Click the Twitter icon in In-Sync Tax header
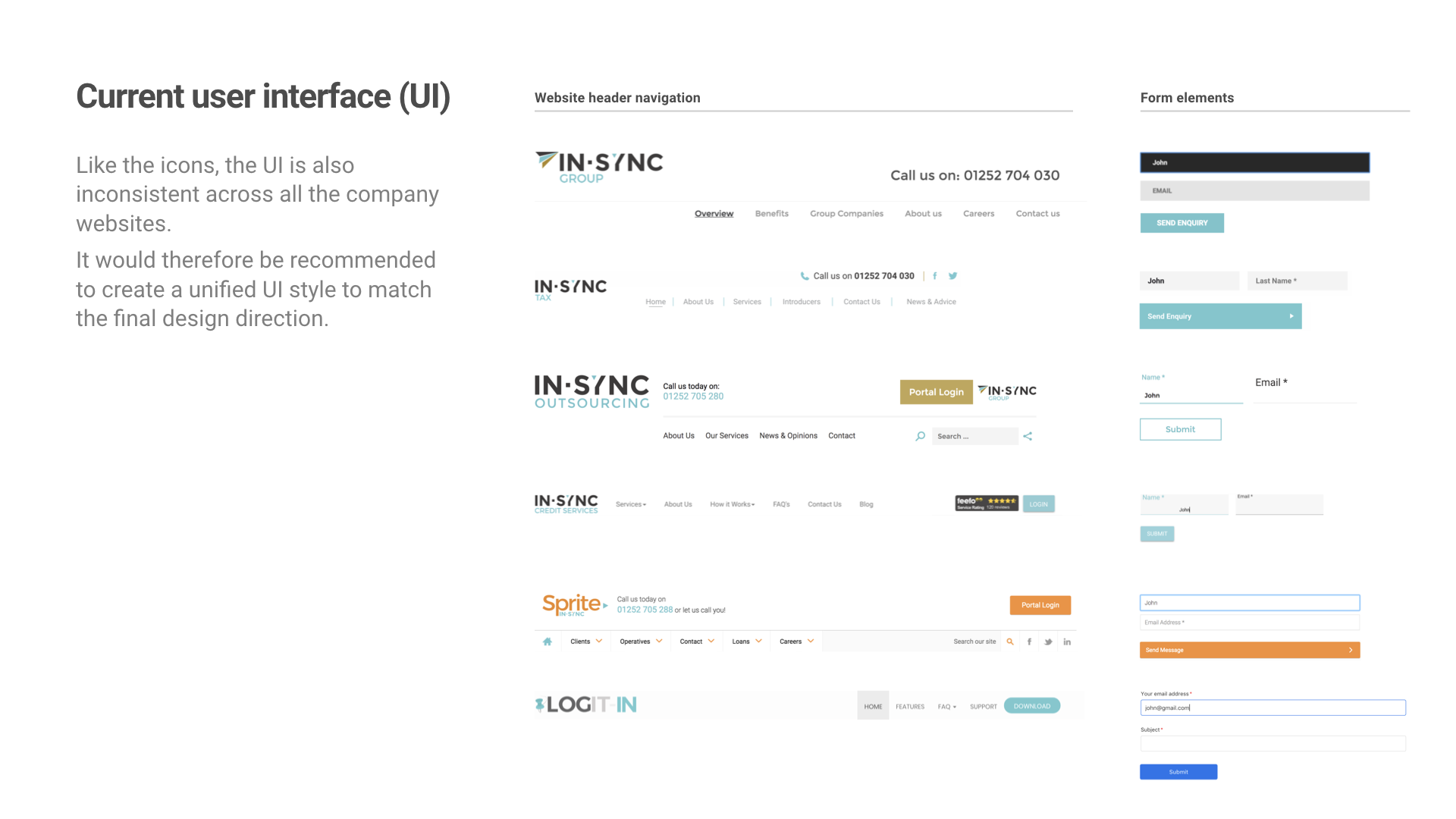This screenshot has height=819, width=1456. (953, 276)
